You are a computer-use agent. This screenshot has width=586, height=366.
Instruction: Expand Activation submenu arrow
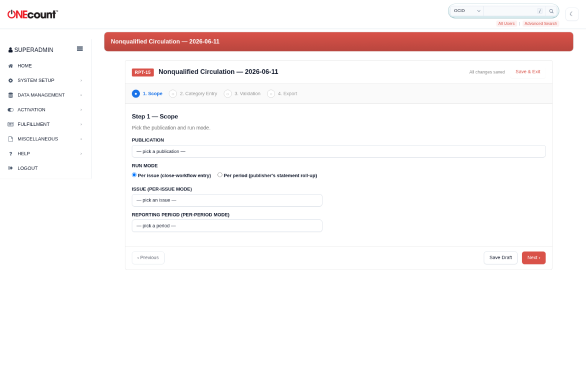pyautogui.click(x=81, y=110)
